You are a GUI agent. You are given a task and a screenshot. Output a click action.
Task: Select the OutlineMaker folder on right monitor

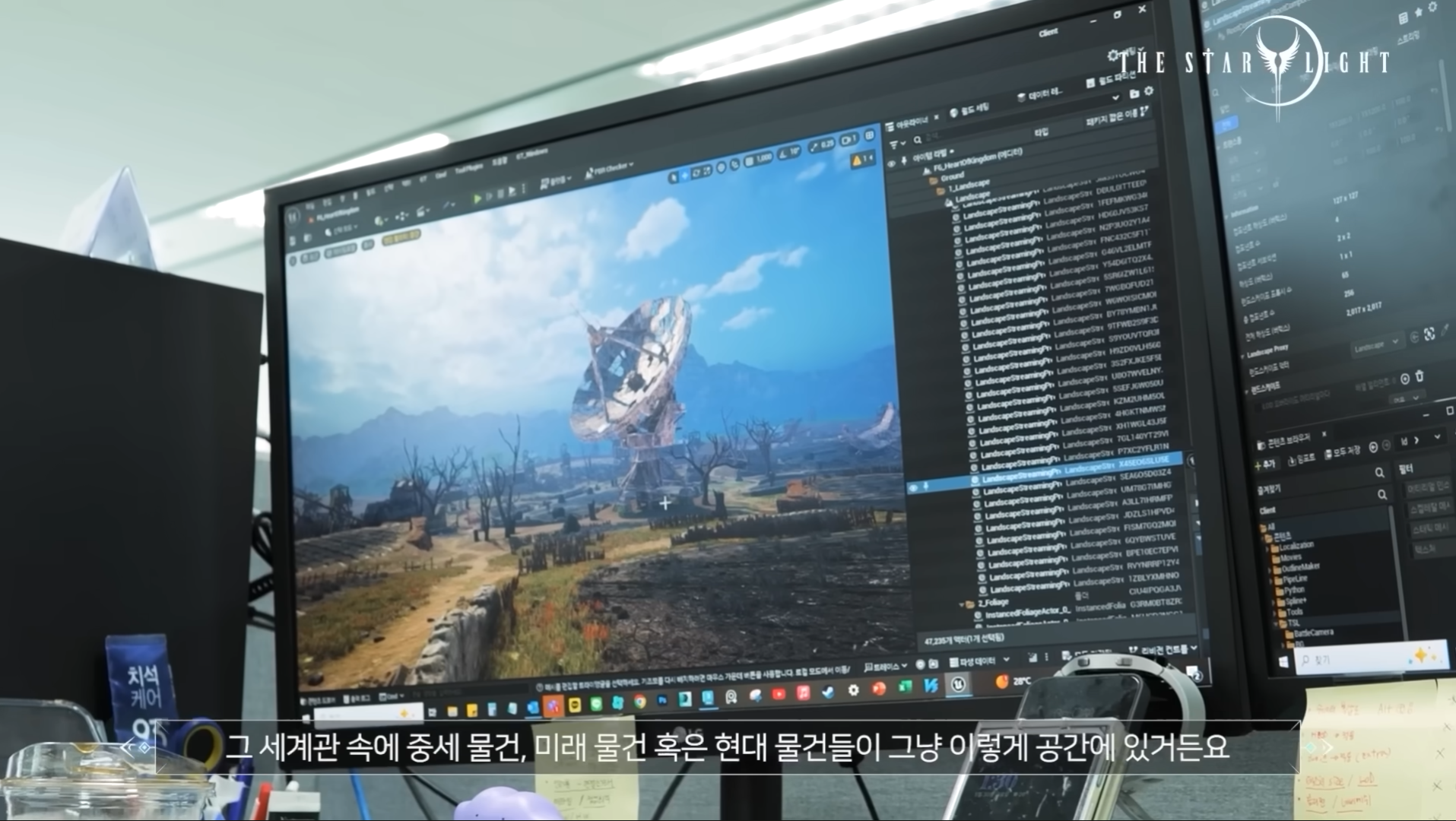pyautogui.click(x=1297, y=567)
